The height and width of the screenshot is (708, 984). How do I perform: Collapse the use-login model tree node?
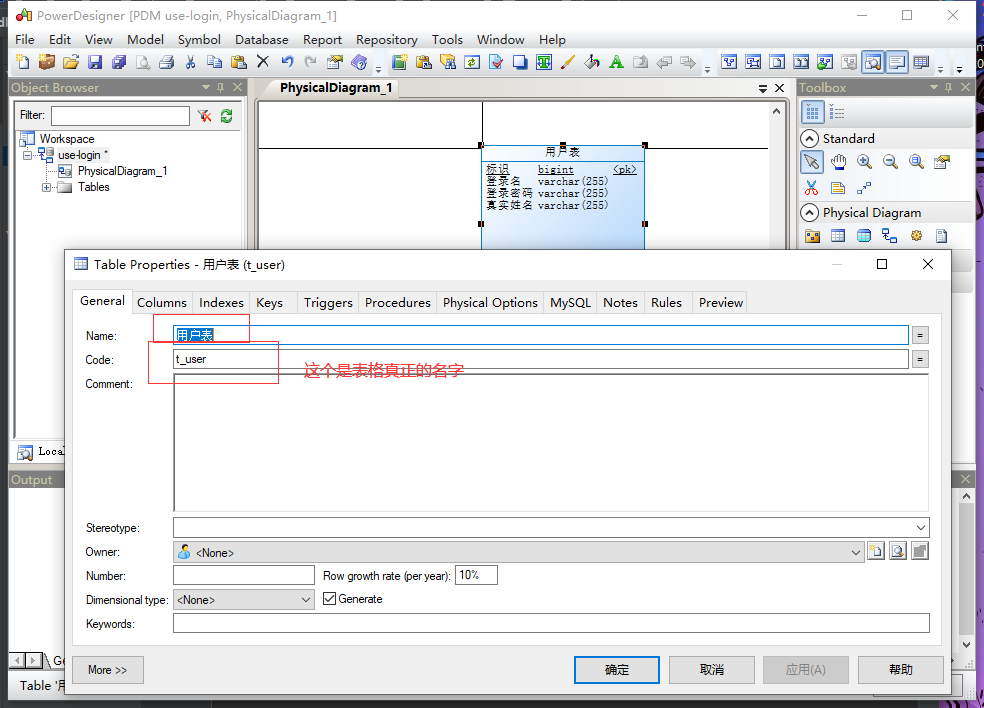click(x=27, y=154)
